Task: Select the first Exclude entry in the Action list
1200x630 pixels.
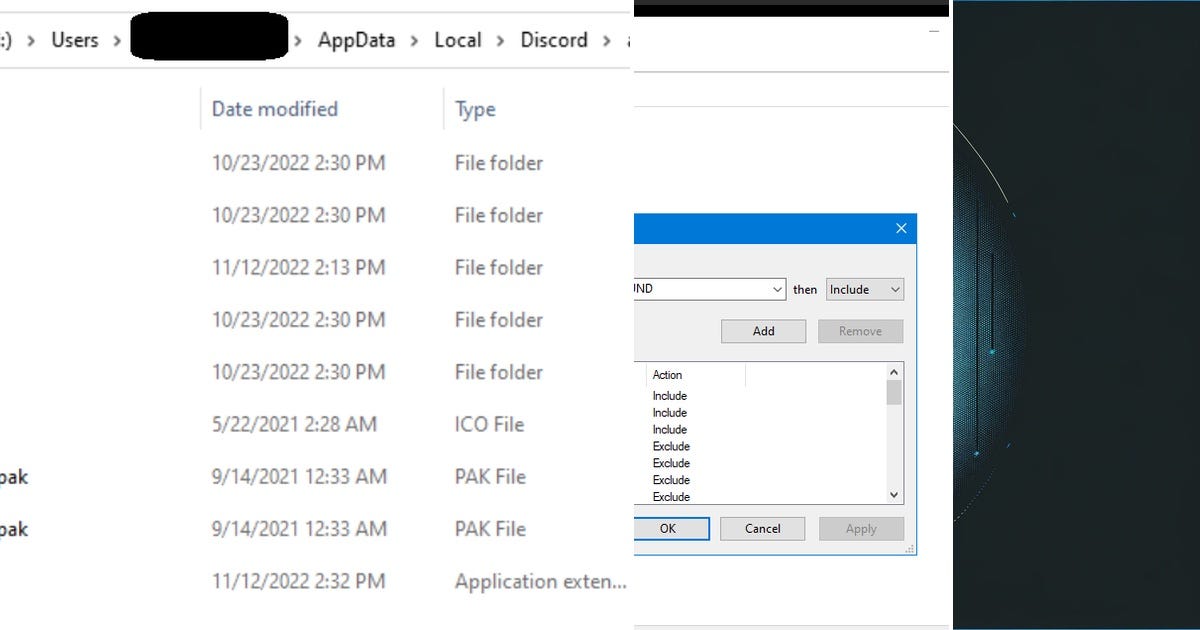Action: point(670,446)
